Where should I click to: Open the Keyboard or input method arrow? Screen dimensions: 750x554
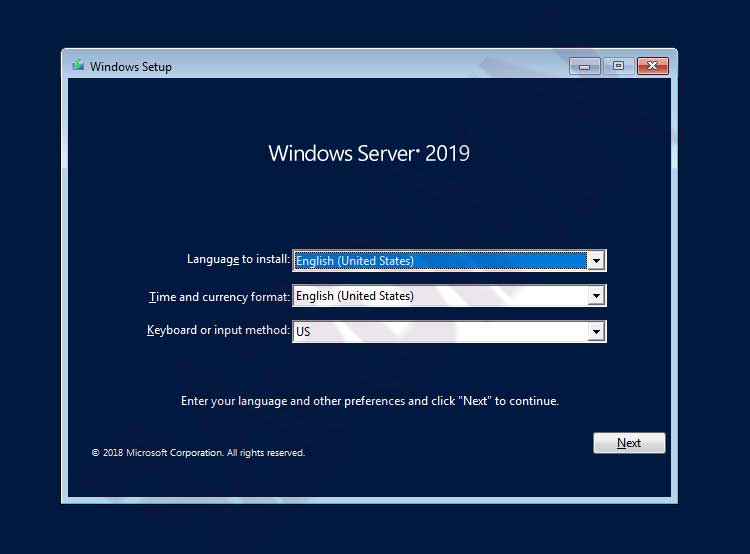(596, 332)
